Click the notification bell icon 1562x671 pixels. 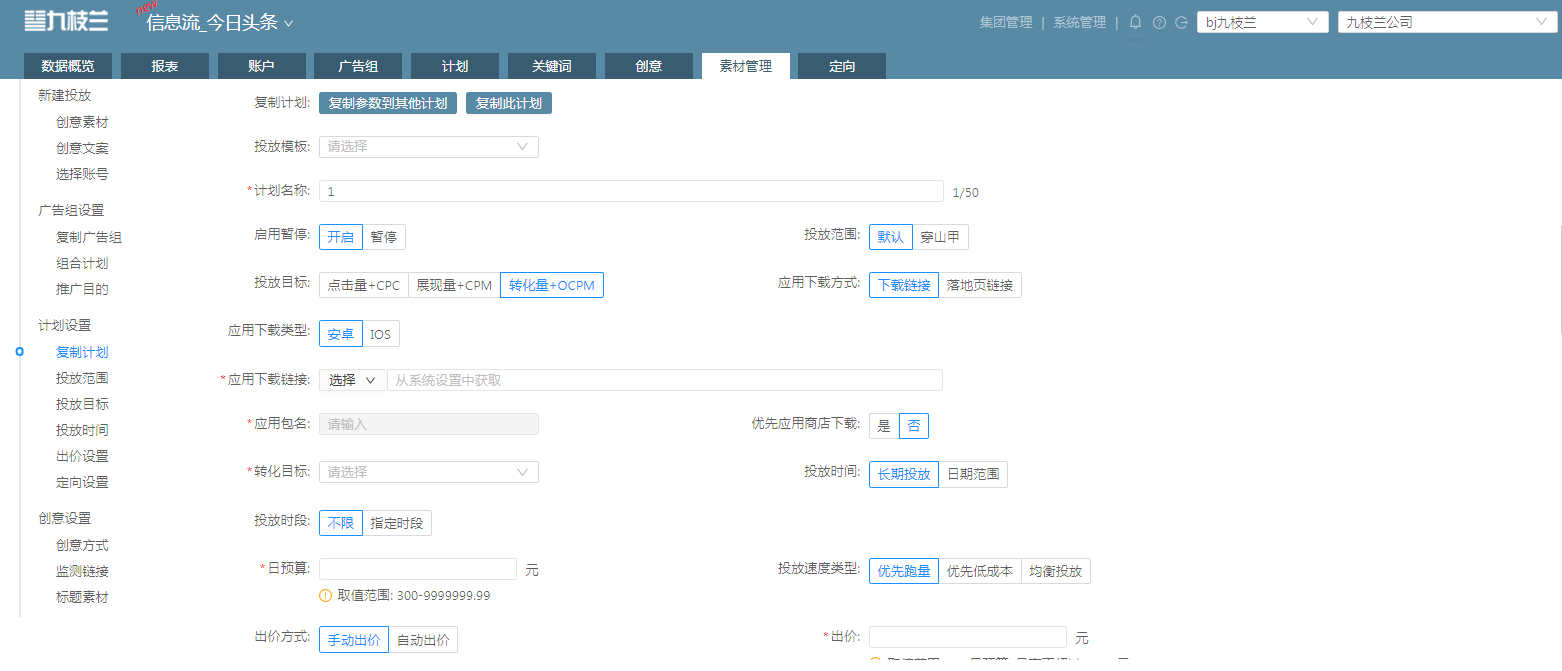(1135, 22)
